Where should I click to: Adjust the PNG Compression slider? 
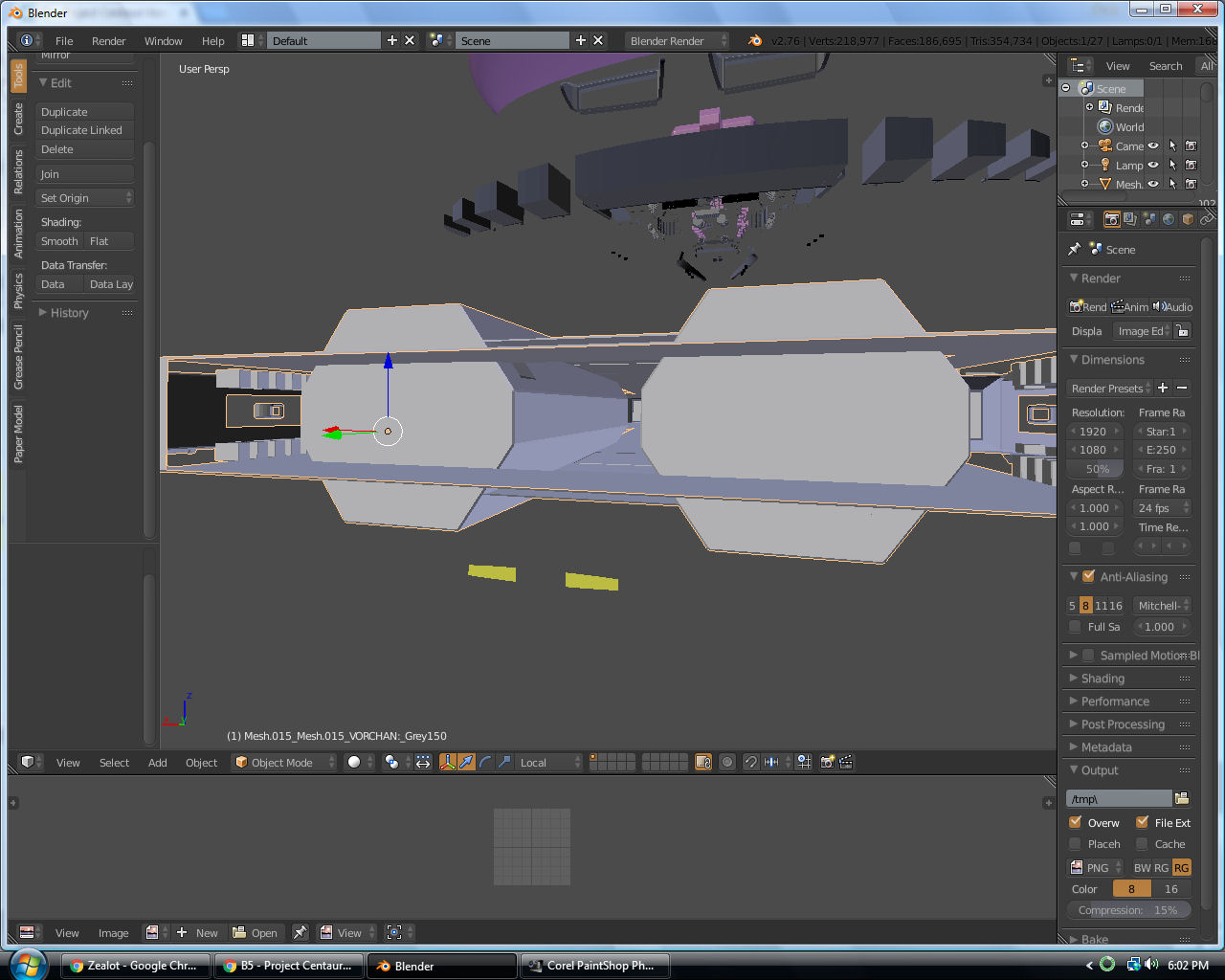(1129, 909)
